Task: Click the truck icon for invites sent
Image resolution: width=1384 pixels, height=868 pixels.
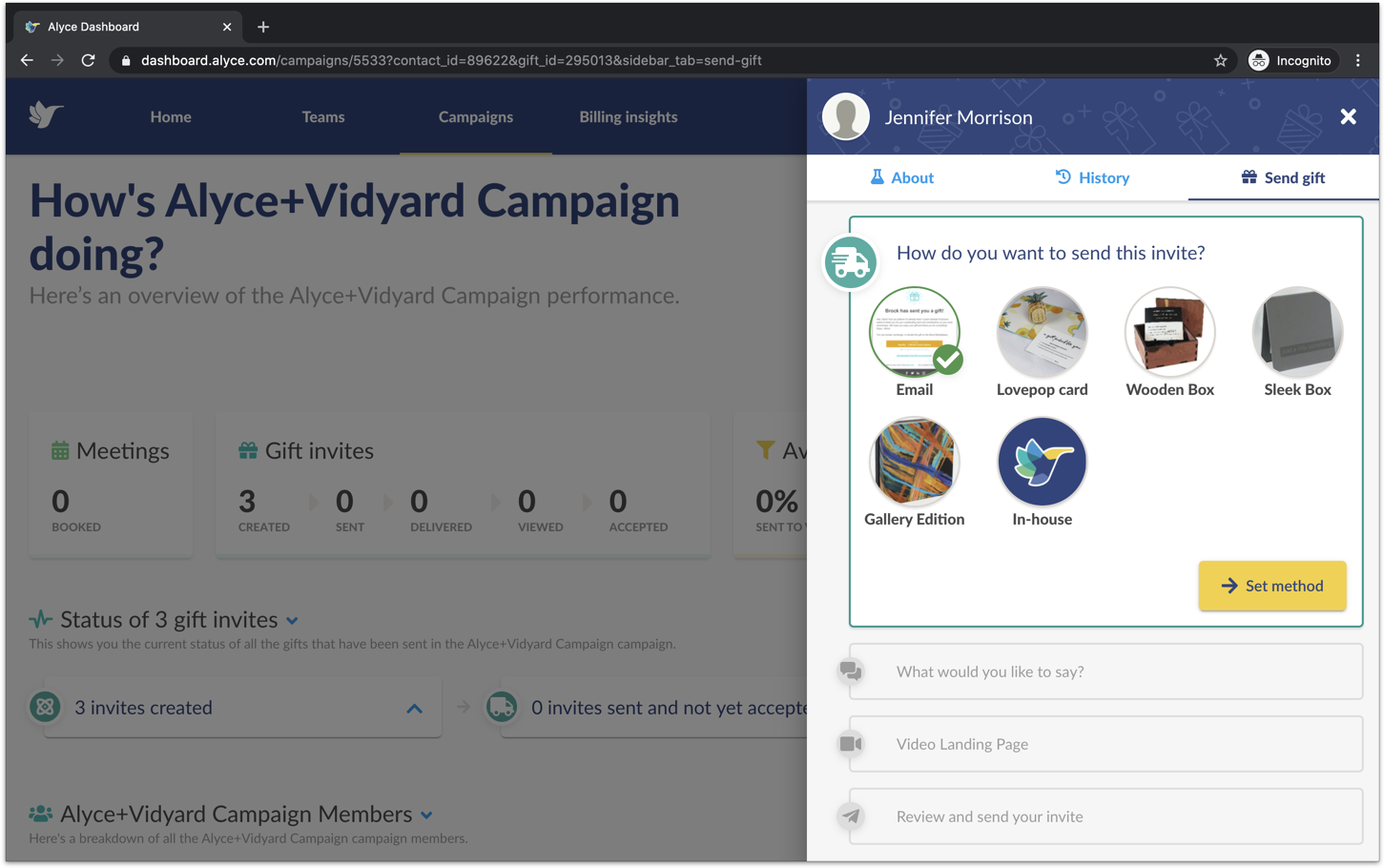Action: click(502, 707)
